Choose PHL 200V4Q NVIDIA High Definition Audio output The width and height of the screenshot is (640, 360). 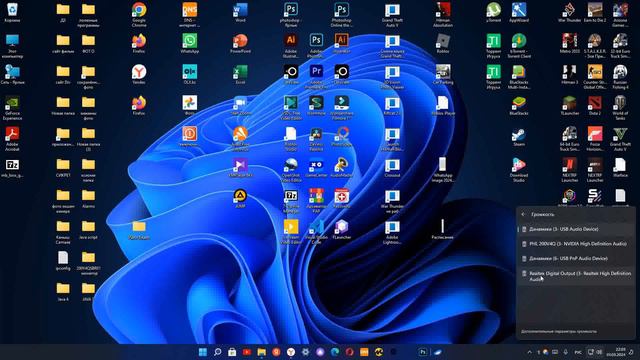click(576, 244)
